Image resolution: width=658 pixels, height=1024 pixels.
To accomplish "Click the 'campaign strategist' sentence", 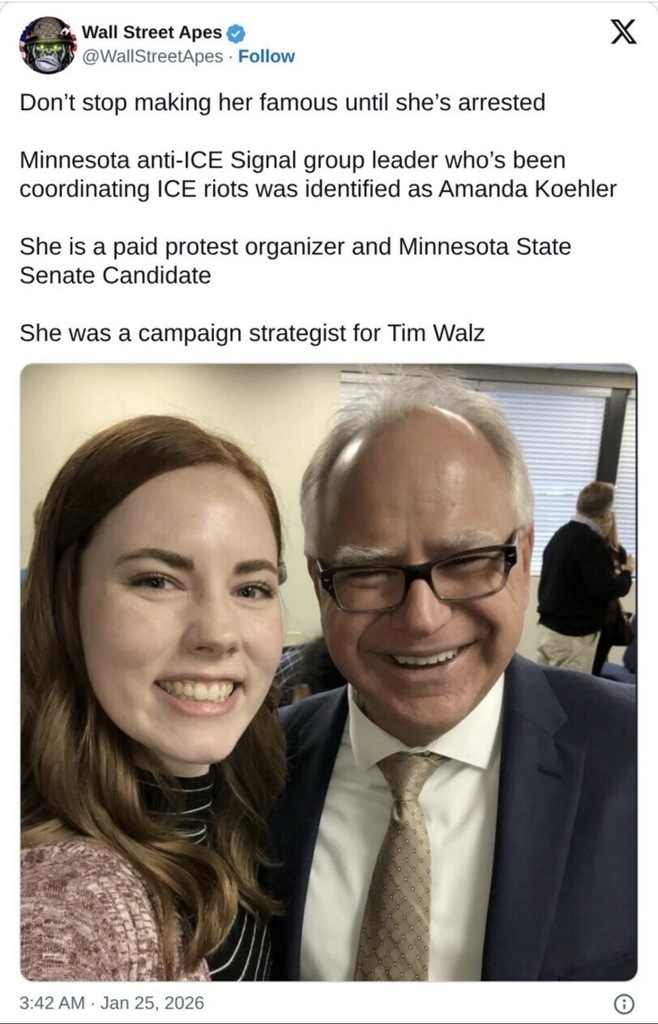I will [x=252, y=333].
